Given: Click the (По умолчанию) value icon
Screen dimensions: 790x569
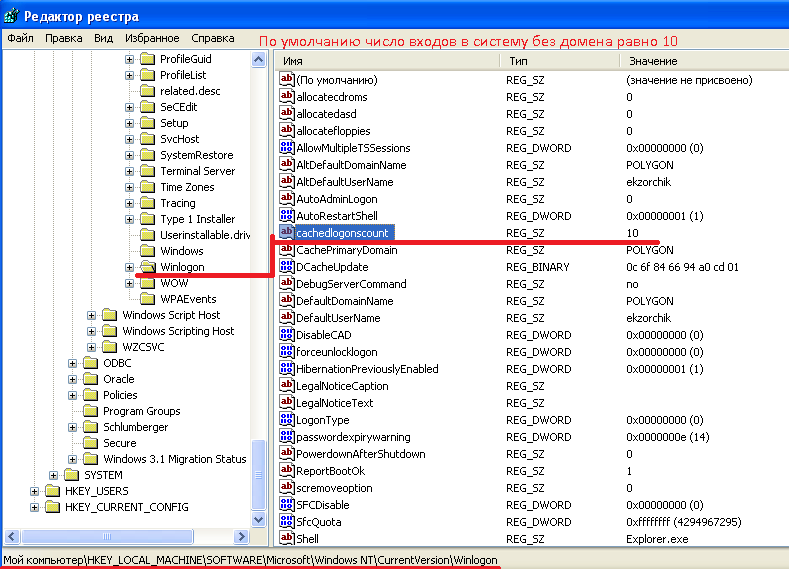Looking at the screenshot, I should click(287, 79).
